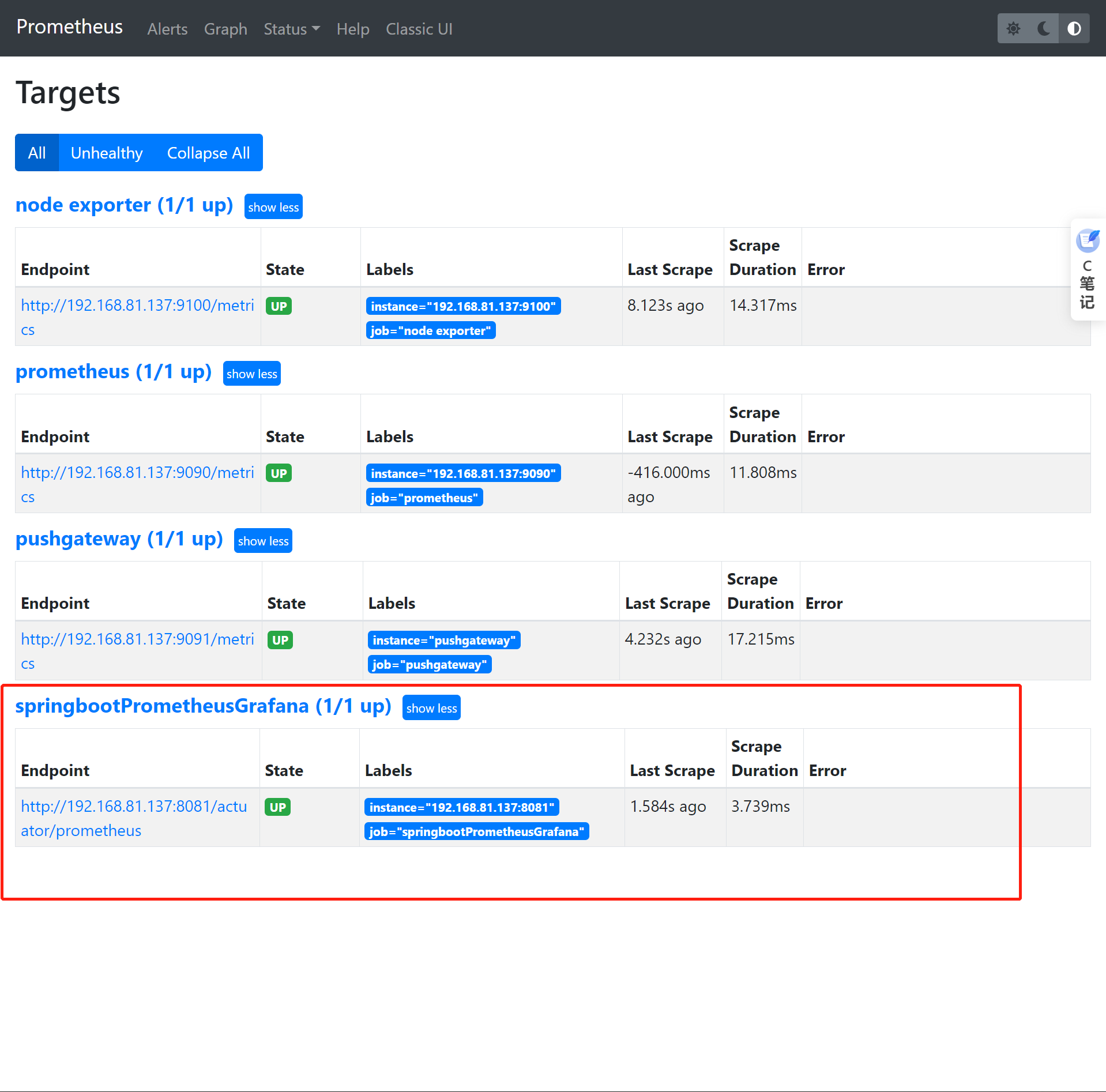Screen dimensions: 1106x1092
Task: Click the "3.739ms" scrape duration value
Action: 761,807
